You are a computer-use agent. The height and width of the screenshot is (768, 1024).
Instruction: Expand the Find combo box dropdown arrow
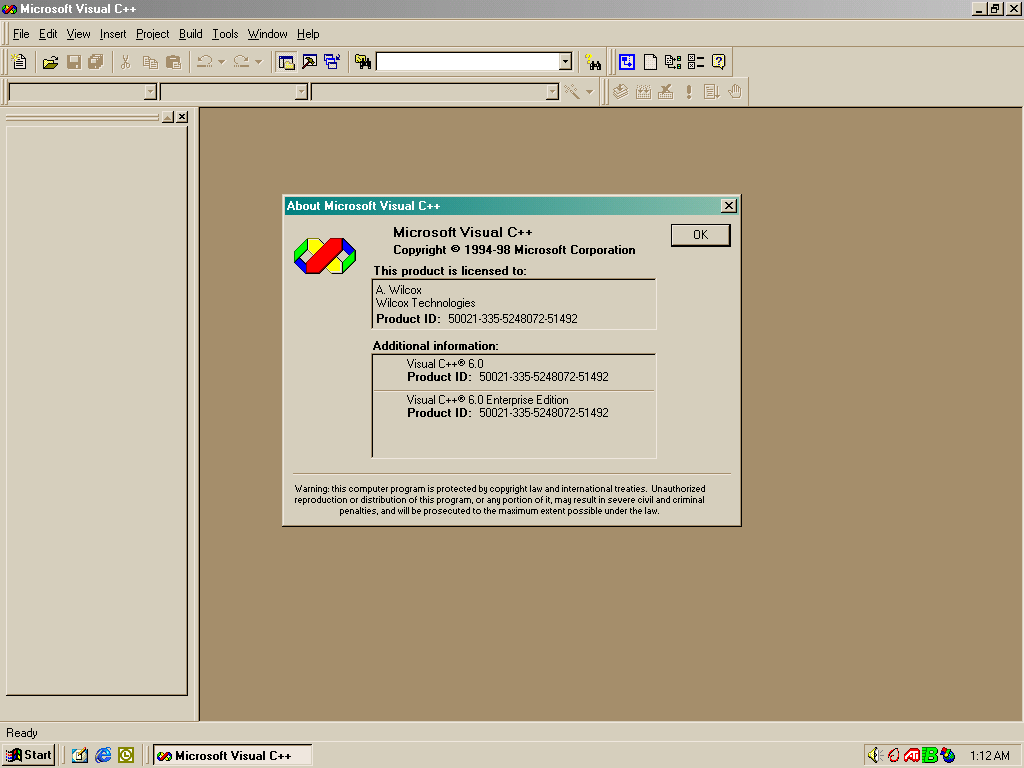(x=565, y=62)
